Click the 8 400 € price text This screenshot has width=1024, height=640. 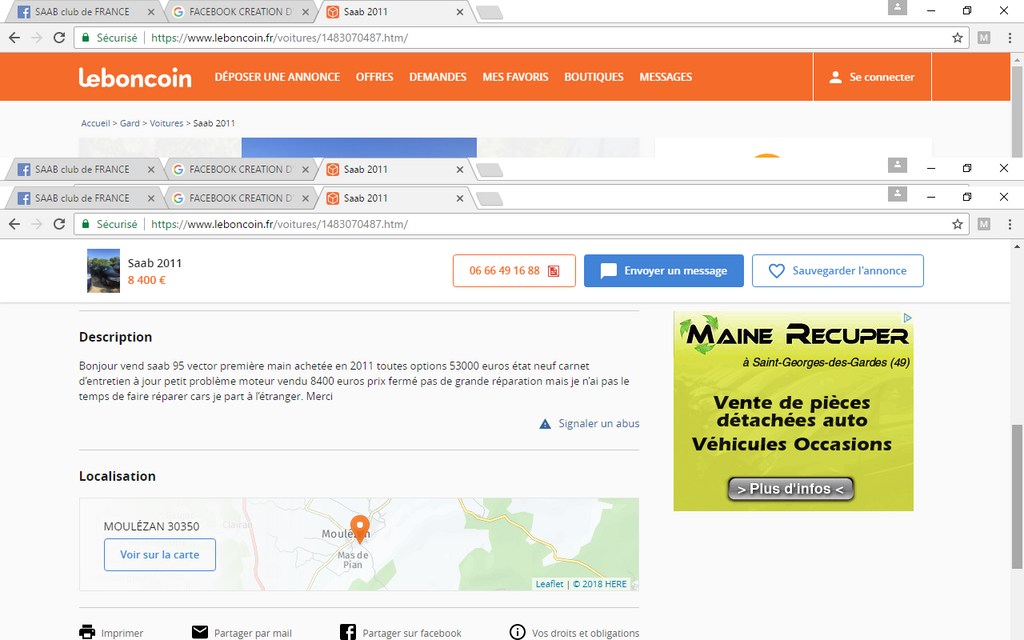[147, 280]
